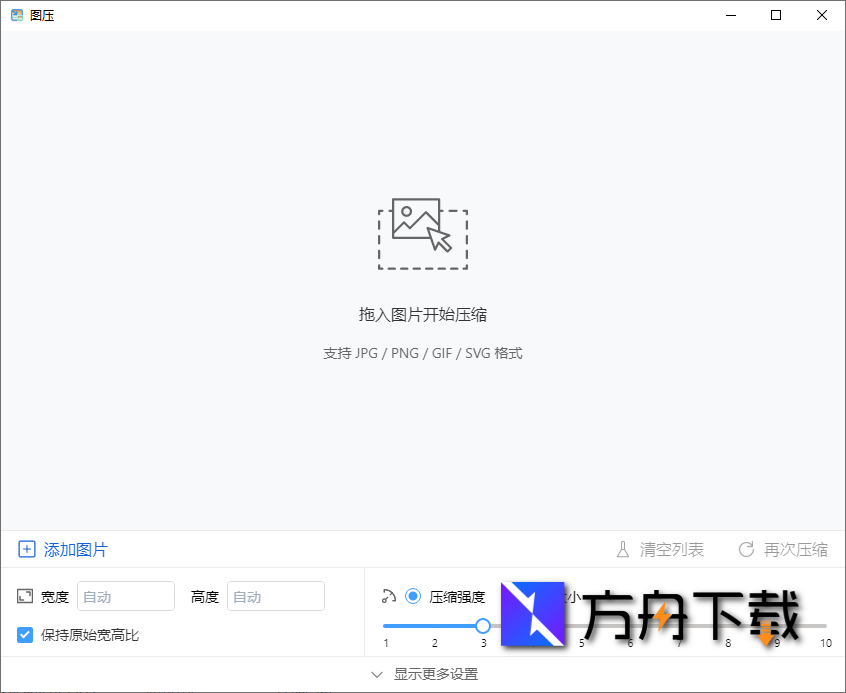Click the broom icon next to 清空列表
This screenshot has width=846, height=693.
pyautogui.click(x=622, y=549)
